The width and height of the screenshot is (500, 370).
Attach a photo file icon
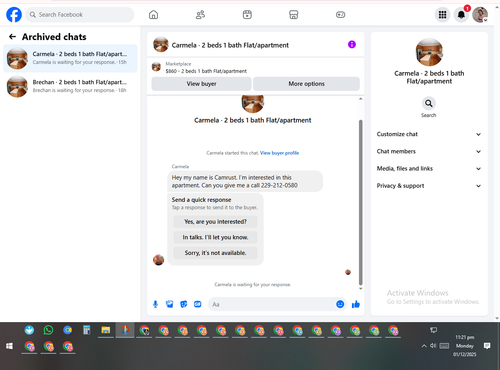pos(170,304)
